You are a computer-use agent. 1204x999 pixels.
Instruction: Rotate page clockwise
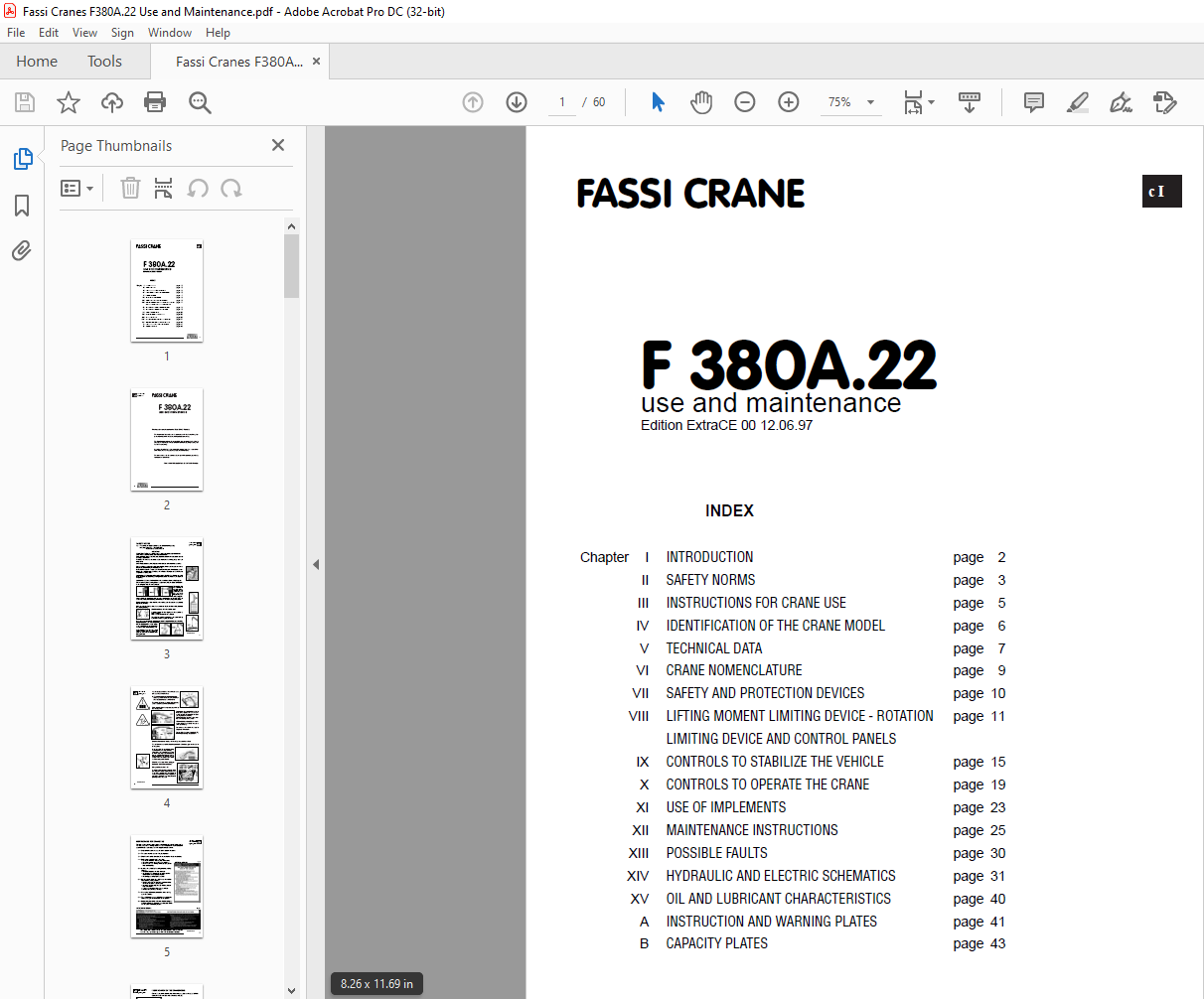231,188
